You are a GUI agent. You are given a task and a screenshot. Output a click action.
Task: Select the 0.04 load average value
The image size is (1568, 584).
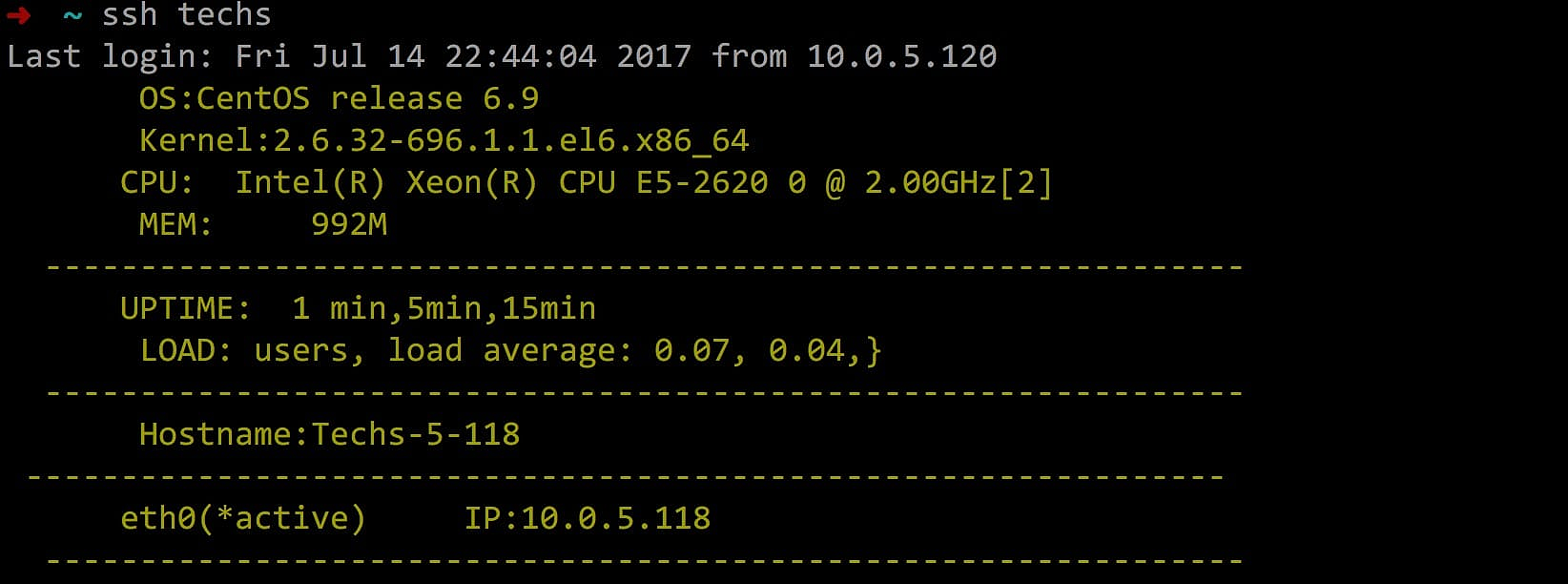coord(806,350)
